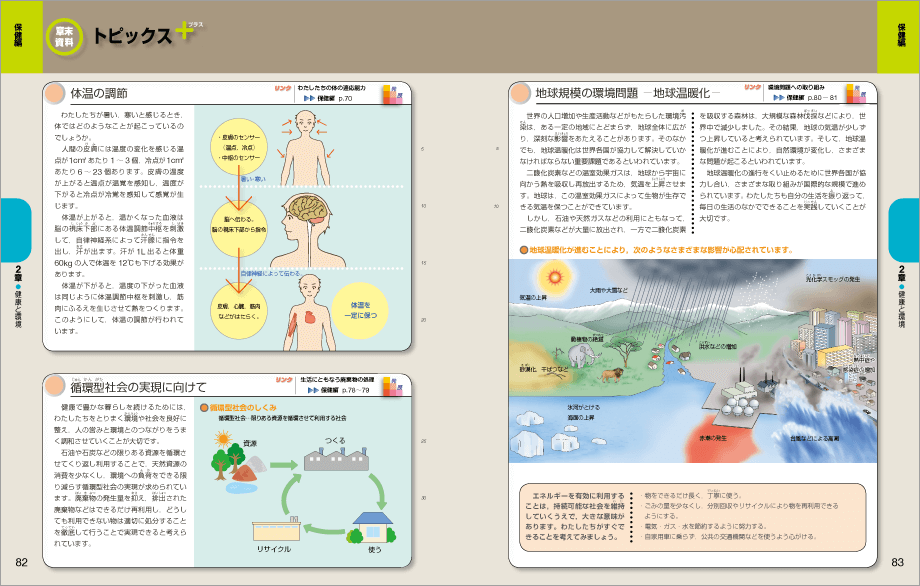
Task: Click the blue-roof house icon above 使う
Action: click(x=373, y=526)
